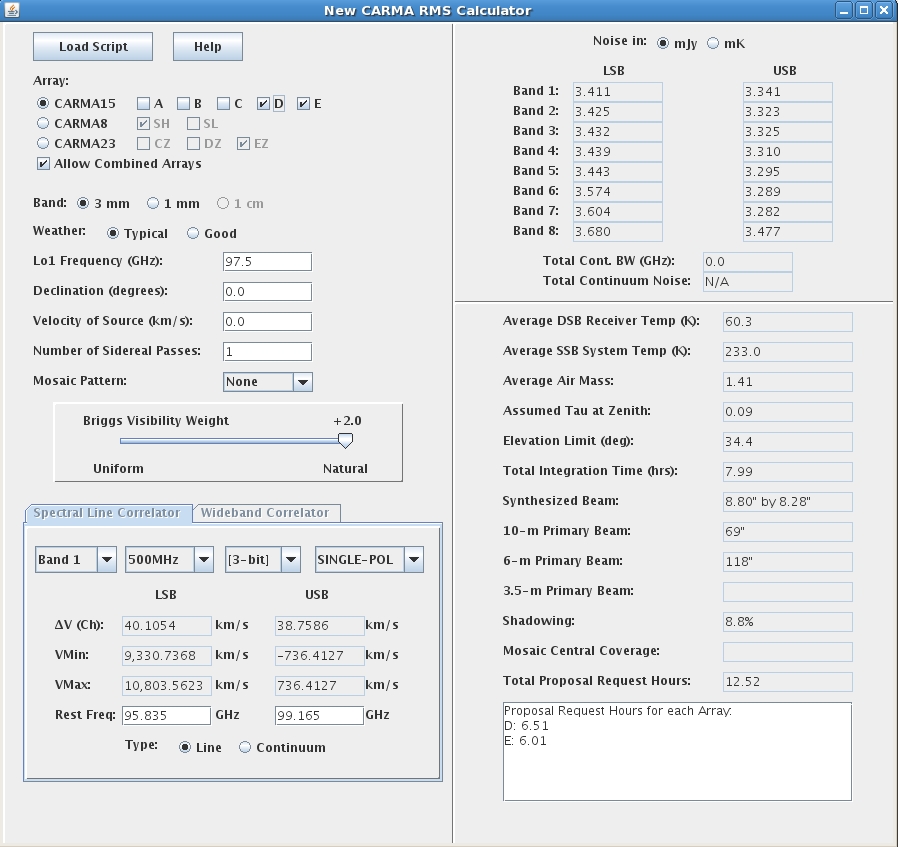Click the Lo1 Frequency input field
The height and width of the screenshot is (847, 898).
(267, 262)
